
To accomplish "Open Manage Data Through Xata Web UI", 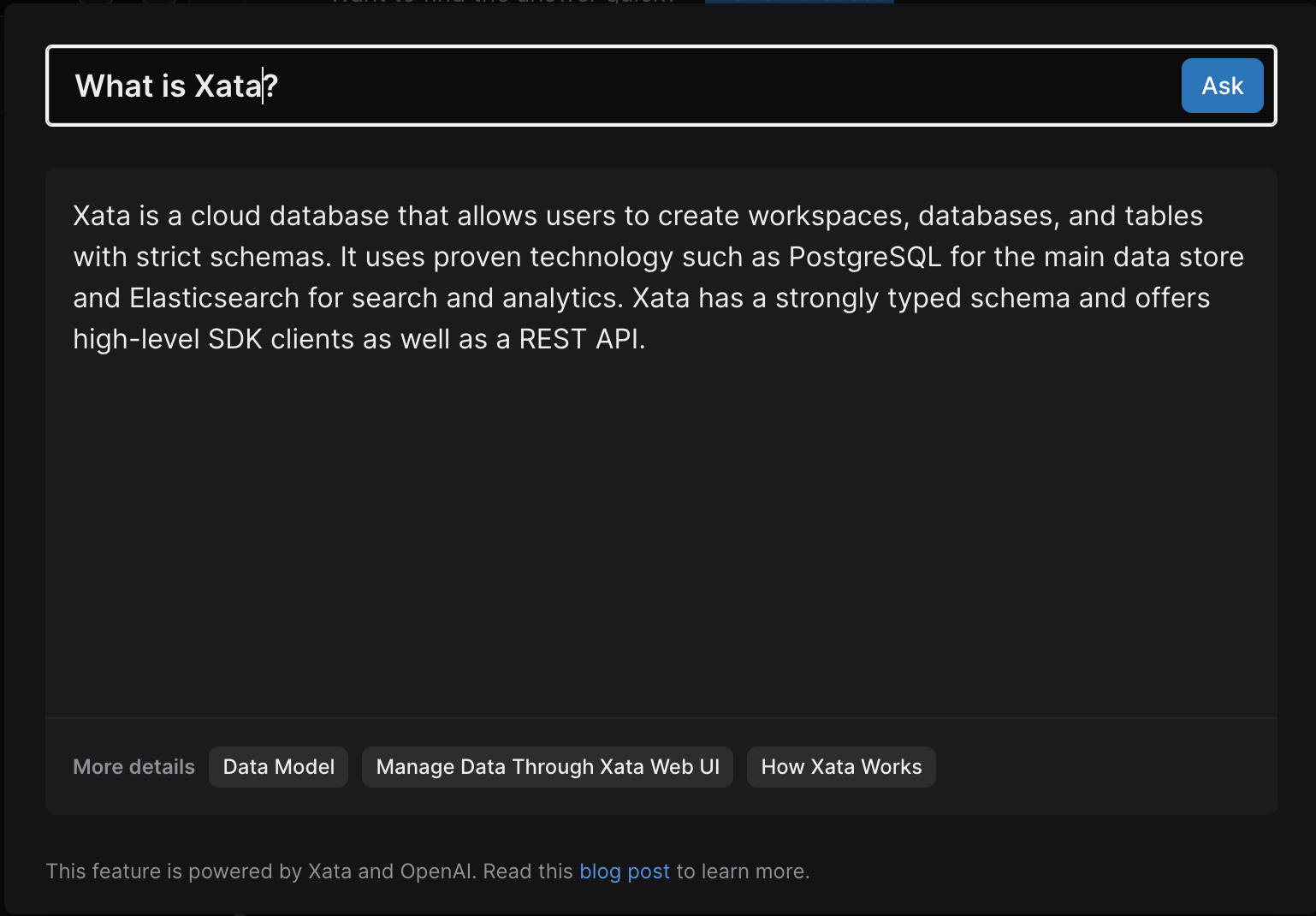I will (x=548, y=767).
